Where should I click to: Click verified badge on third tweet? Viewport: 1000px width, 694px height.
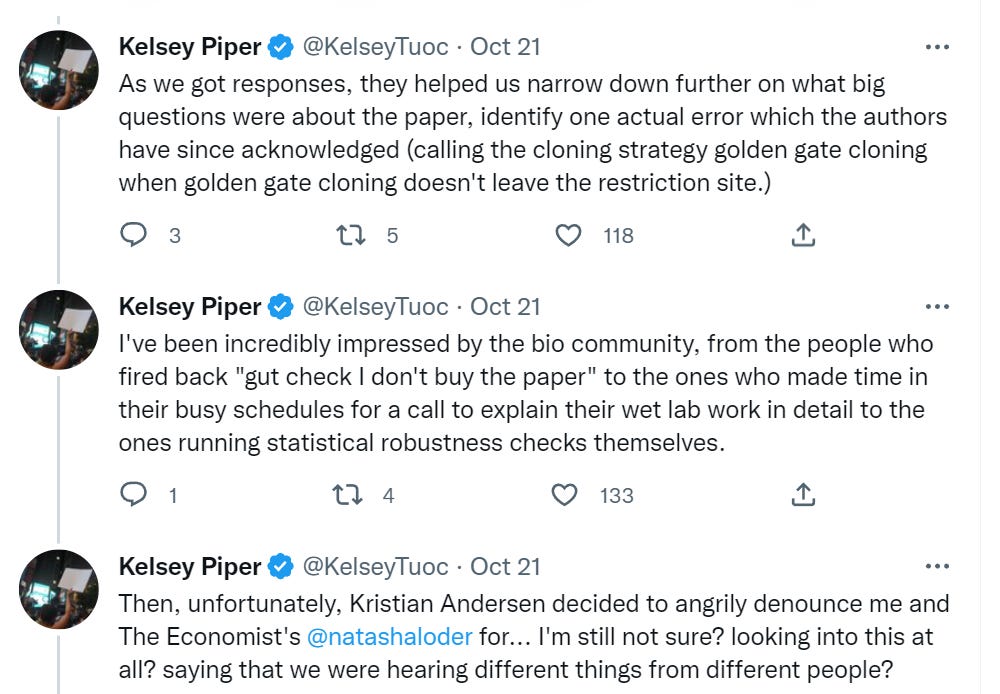click(281, 567)
